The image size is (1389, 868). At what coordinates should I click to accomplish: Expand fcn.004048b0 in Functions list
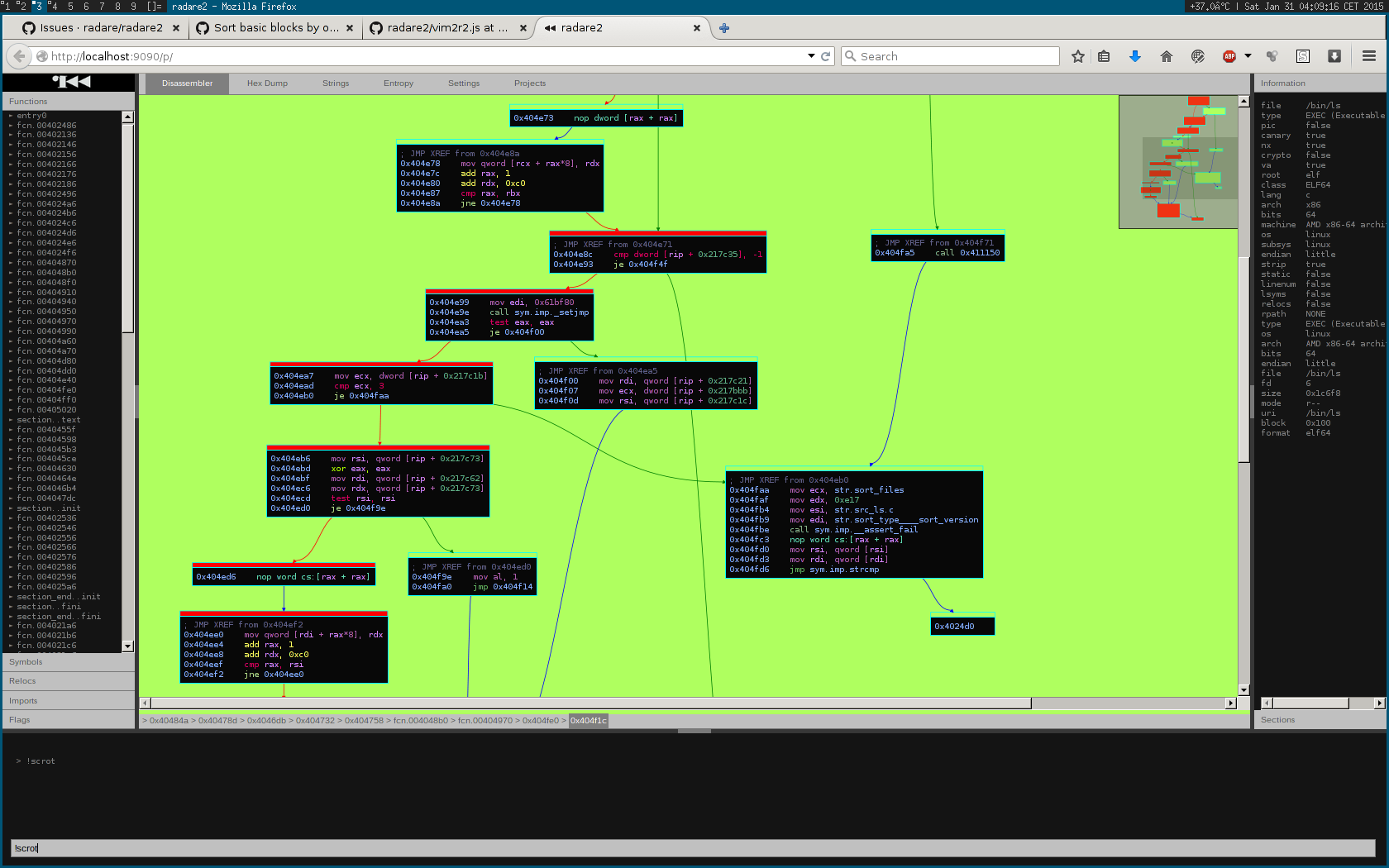(11, 273)
